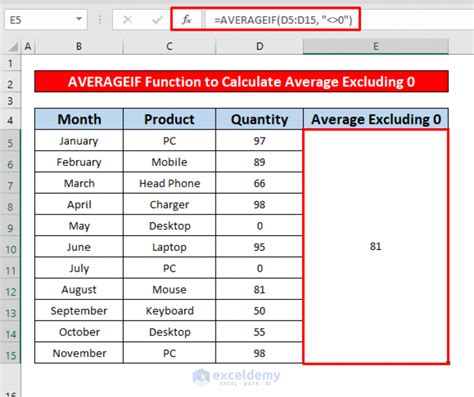The width and height of the screenshot is (474, 397).
Task: Click the Cancel X formula icon
Action: 127,20
